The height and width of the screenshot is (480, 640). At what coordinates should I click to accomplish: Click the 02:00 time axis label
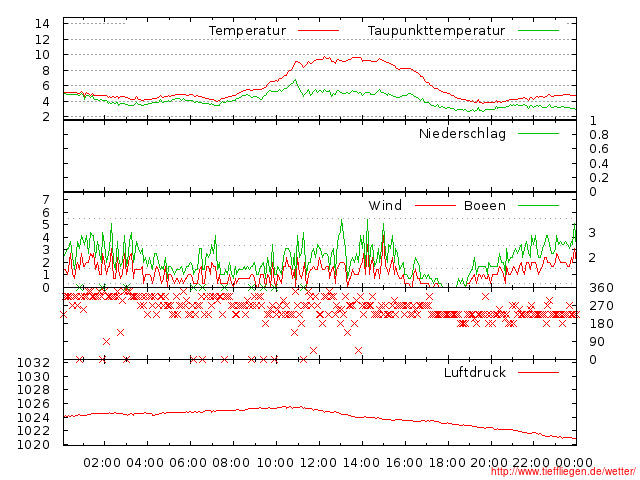tap(102, 463)
